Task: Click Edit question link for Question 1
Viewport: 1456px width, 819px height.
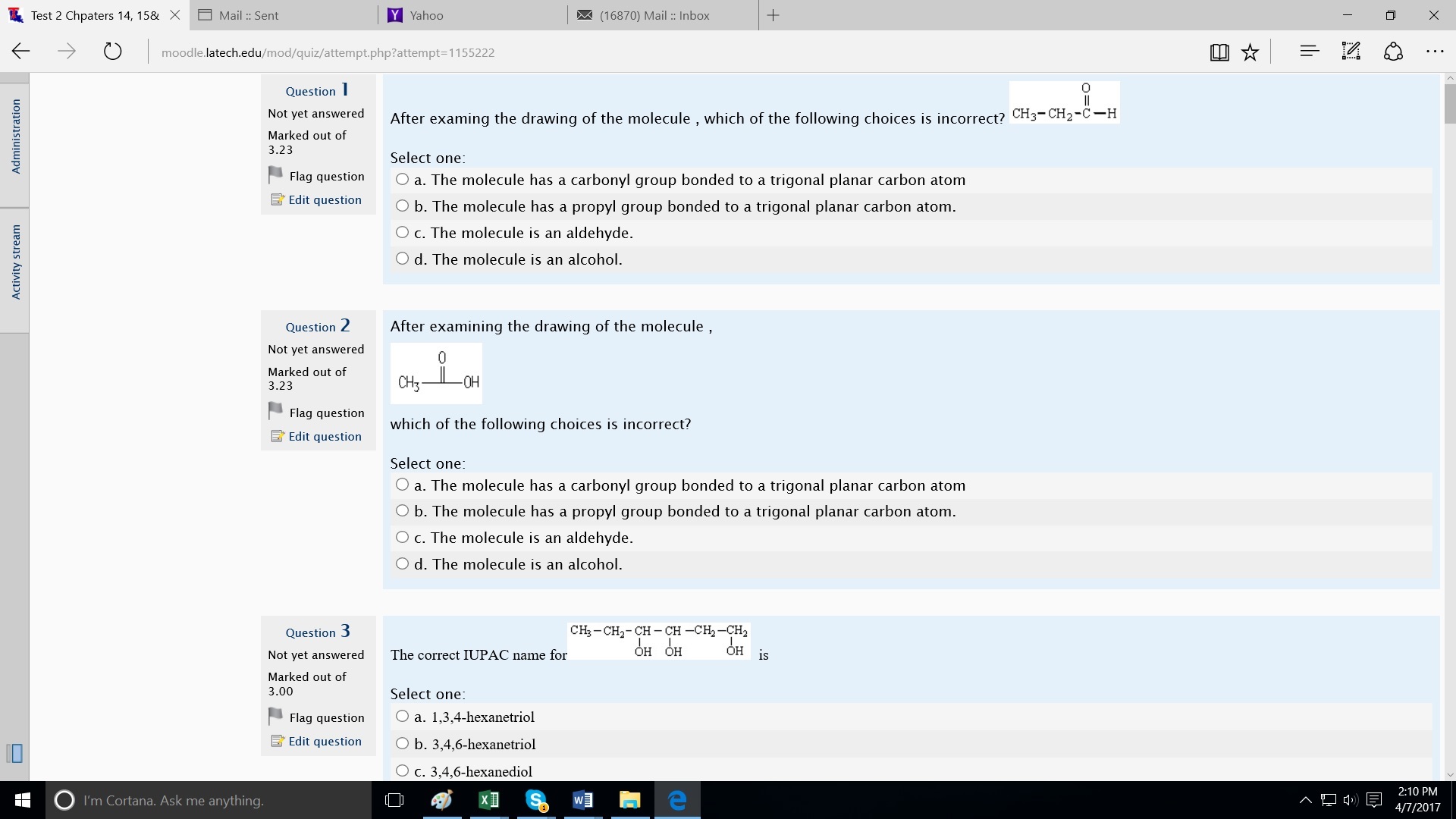Action: [x=325, y=199]
